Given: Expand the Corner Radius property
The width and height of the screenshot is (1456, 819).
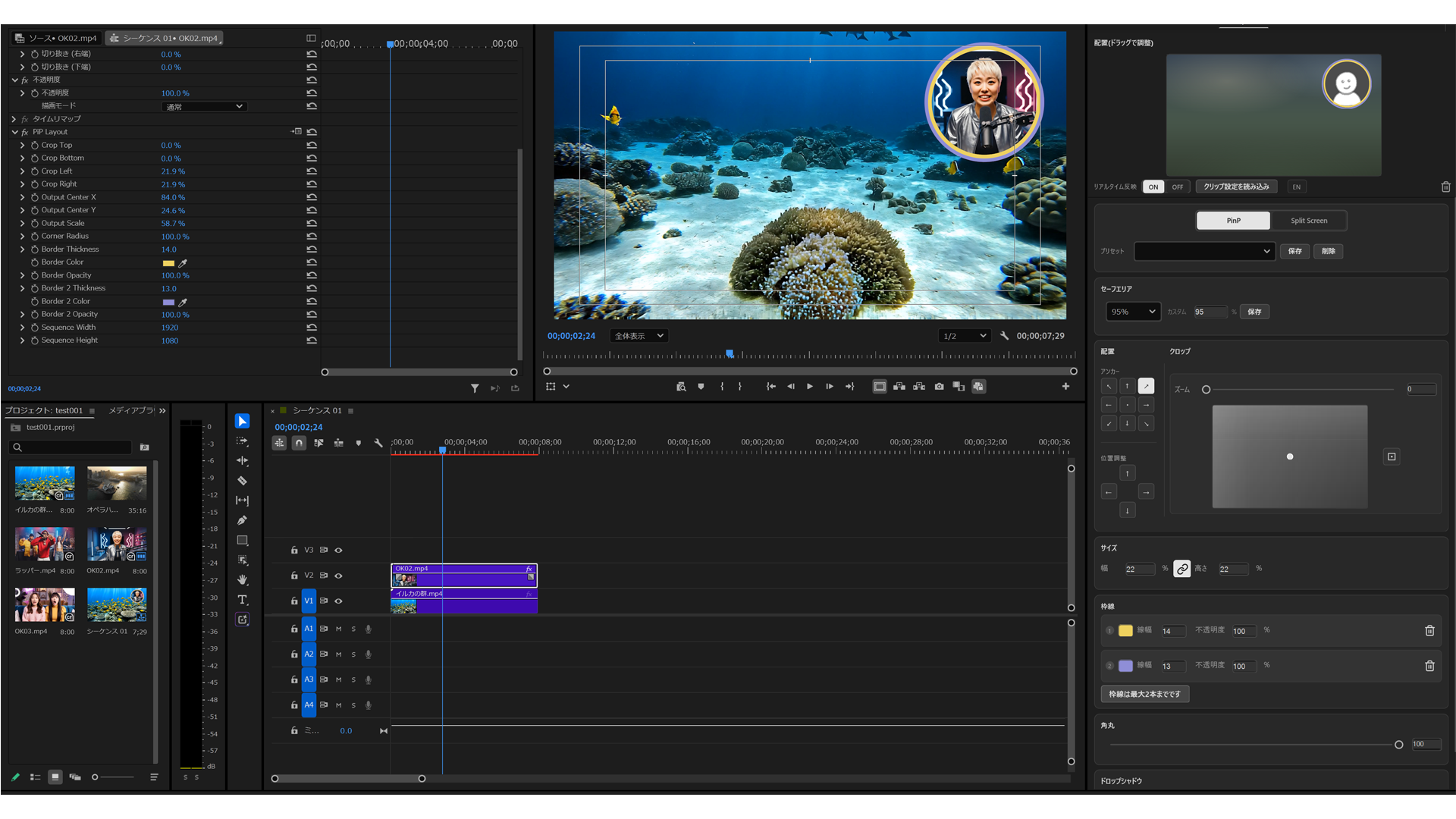Looking at the screenshot, I should [x=22, y=237].
